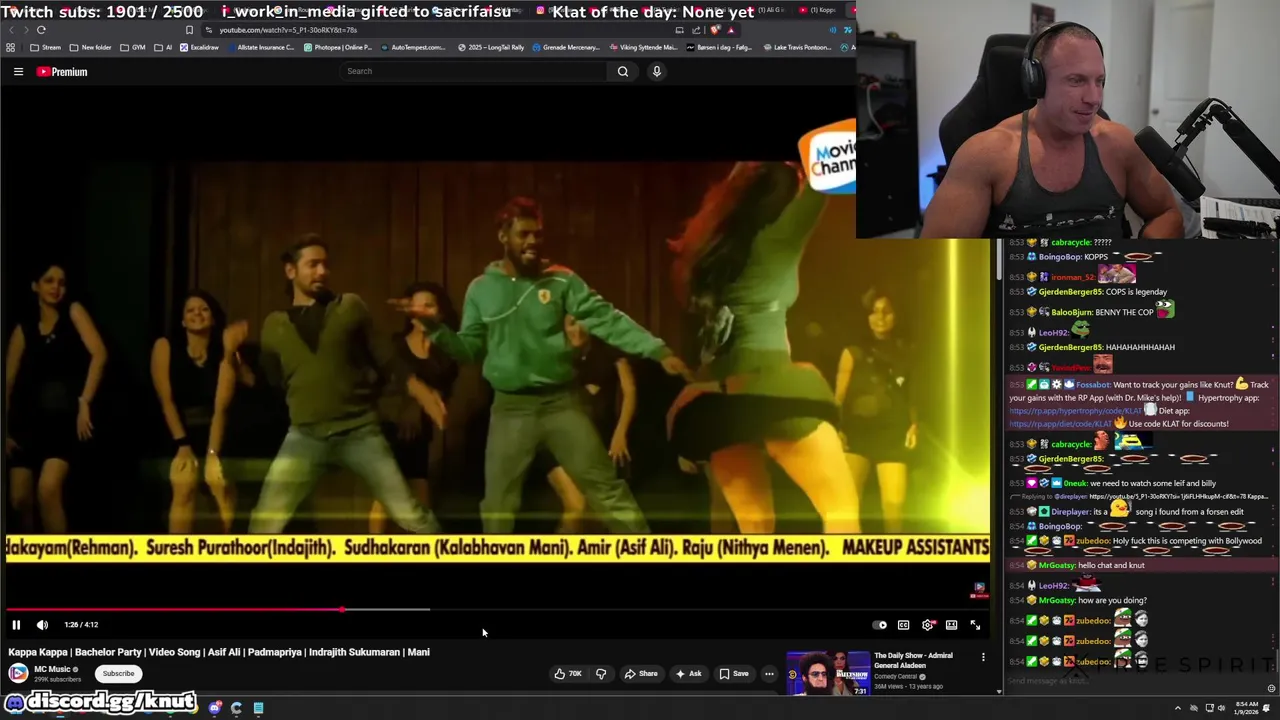
Task: Open the AI bookmarks folder
Action: (x=163, y=47)
